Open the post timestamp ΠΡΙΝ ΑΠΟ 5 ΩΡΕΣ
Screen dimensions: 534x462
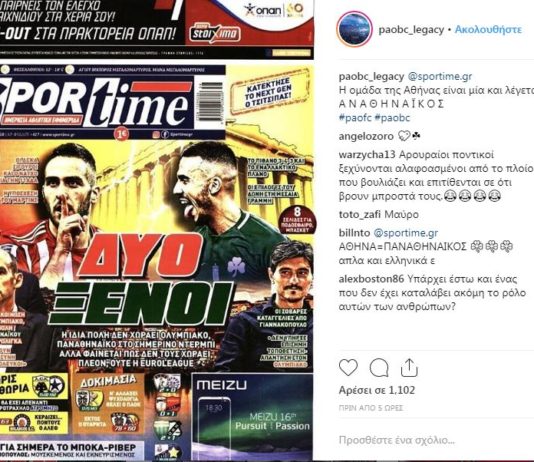(x=371, y=408)
